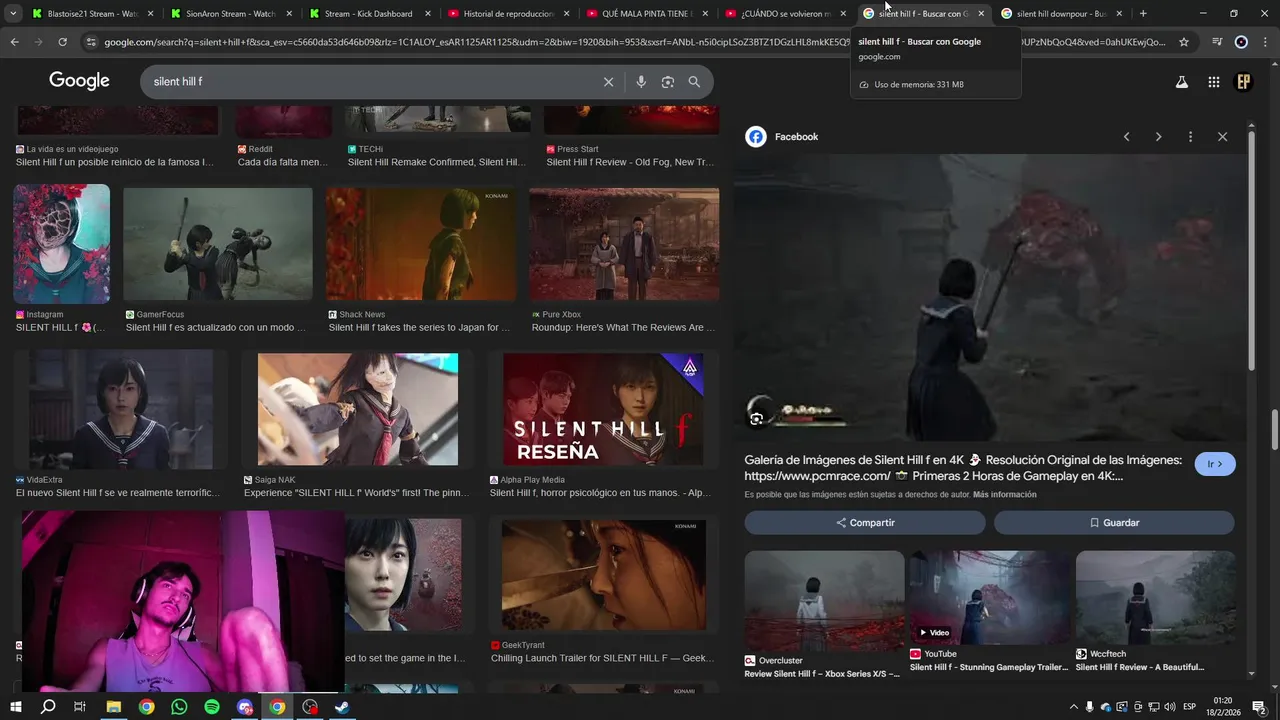Open Search Labs flask icon
1280x720 pixels.
1181,82
